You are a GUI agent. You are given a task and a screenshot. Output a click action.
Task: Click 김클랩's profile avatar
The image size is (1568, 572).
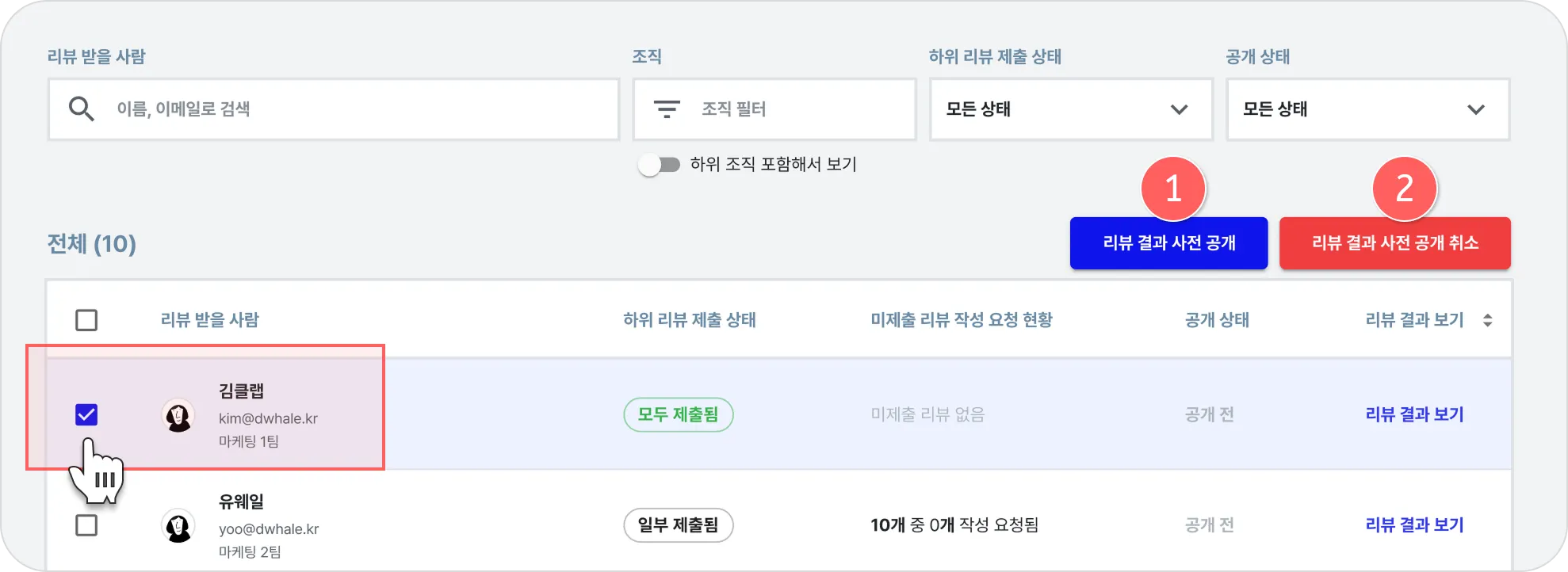pos(178,415)
